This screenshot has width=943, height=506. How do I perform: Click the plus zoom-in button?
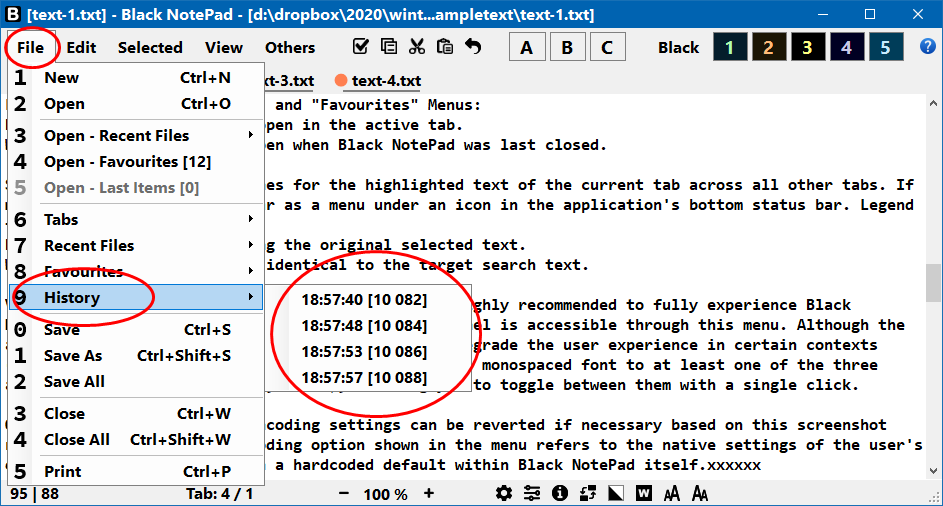pos(429,494)
